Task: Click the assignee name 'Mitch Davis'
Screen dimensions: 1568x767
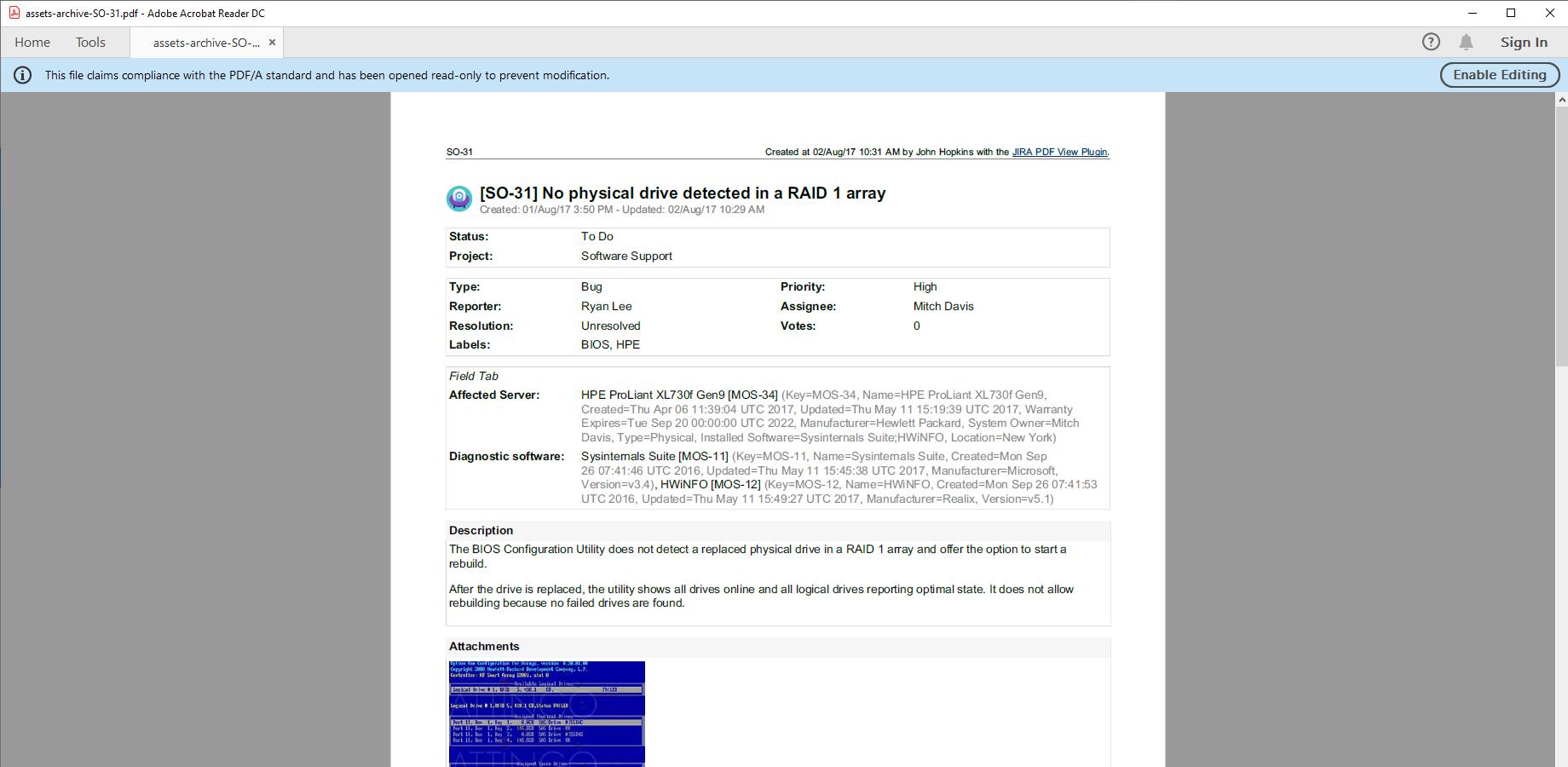Action: coord(943,306)
